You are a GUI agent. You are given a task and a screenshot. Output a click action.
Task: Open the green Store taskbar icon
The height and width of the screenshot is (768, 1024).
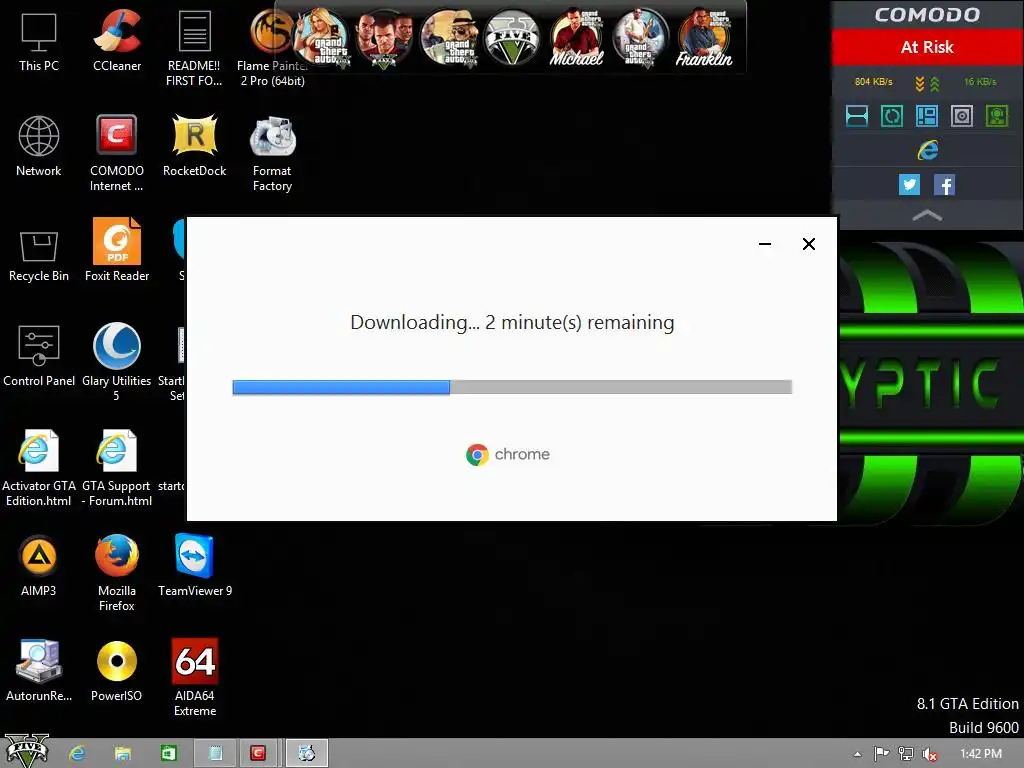(x=168, y=754)
